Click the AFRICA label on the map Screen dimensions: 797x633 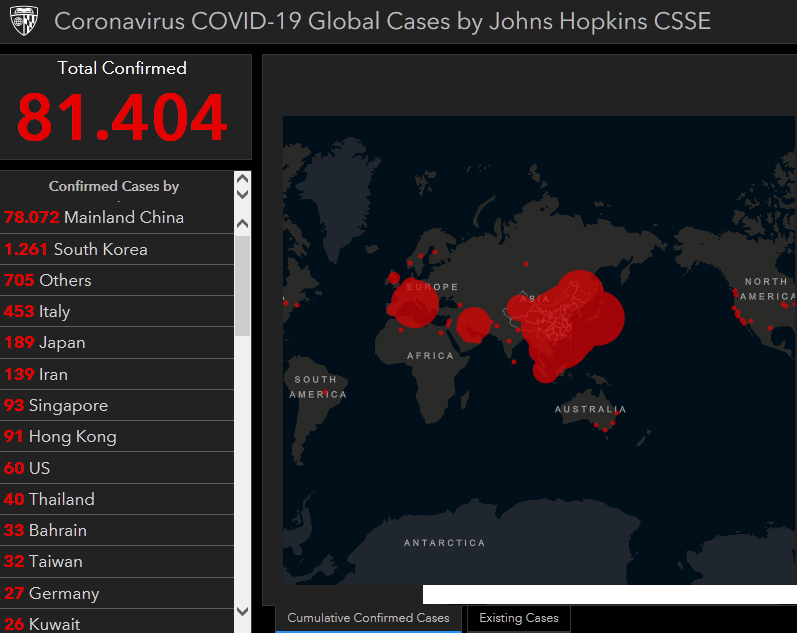point(430,356)
